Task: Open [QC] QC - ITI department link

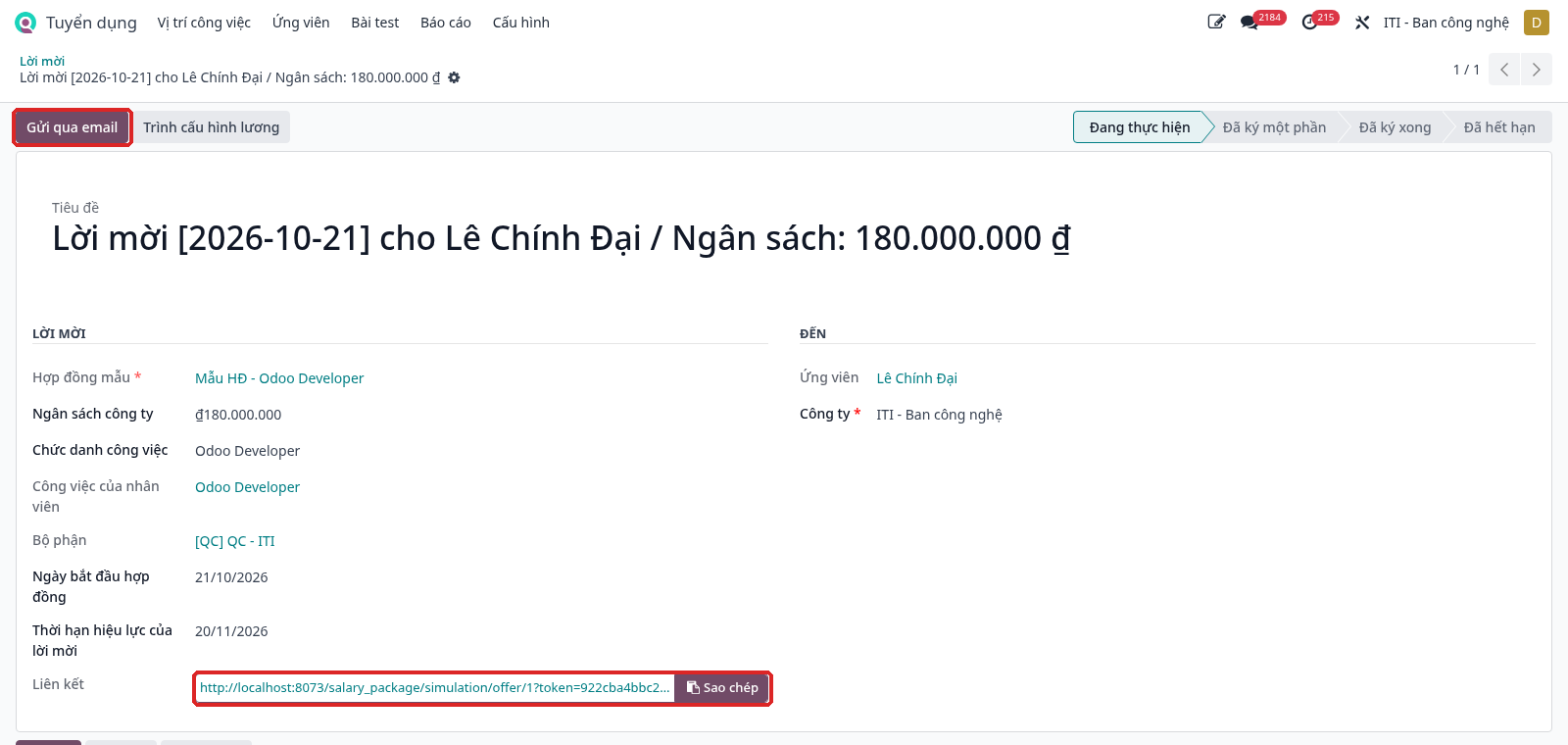Action: coord(235,541)
